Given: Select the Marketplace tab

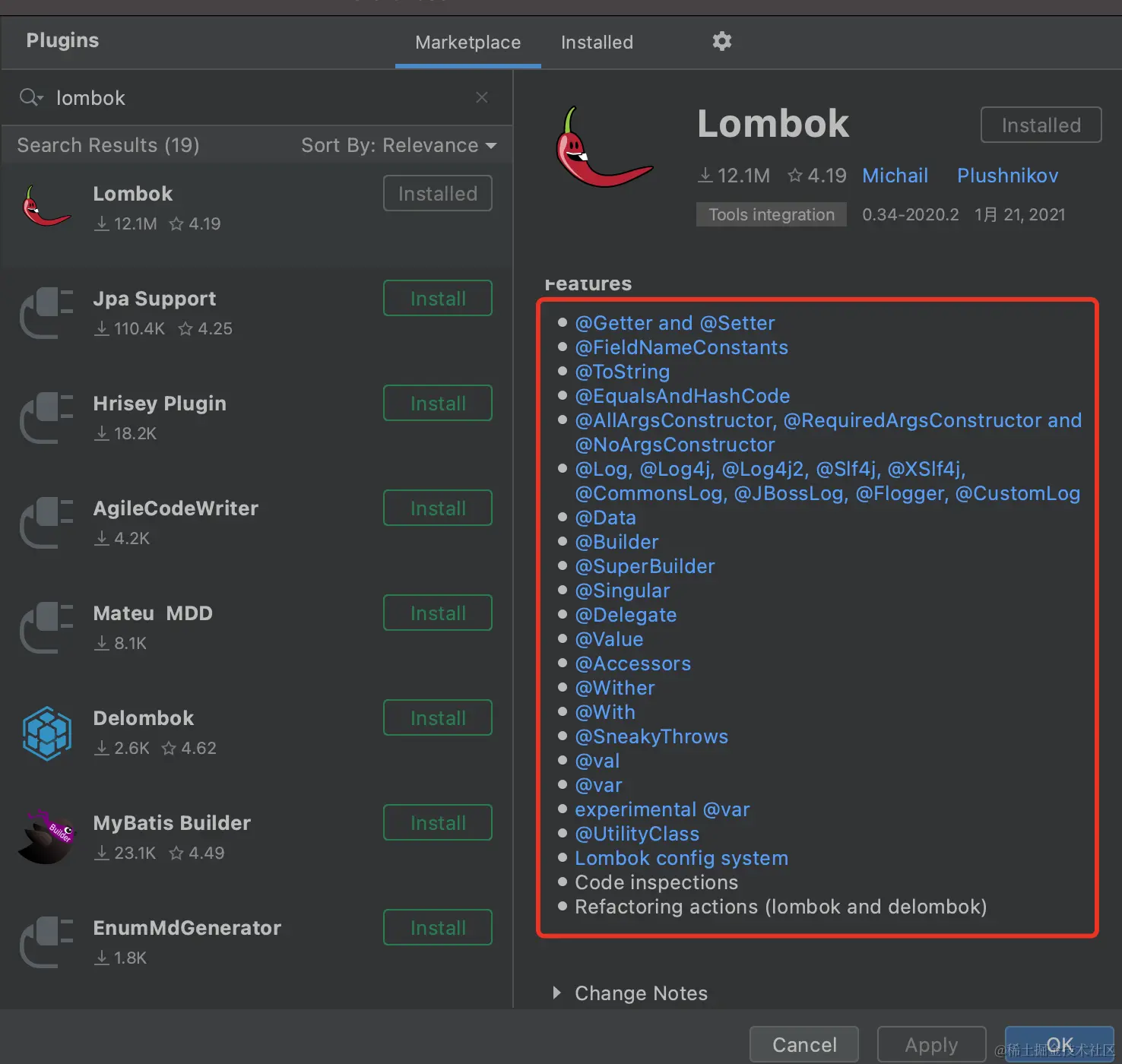Looking at the screenshot, I should pyautogui.click(x=467, y=42).
